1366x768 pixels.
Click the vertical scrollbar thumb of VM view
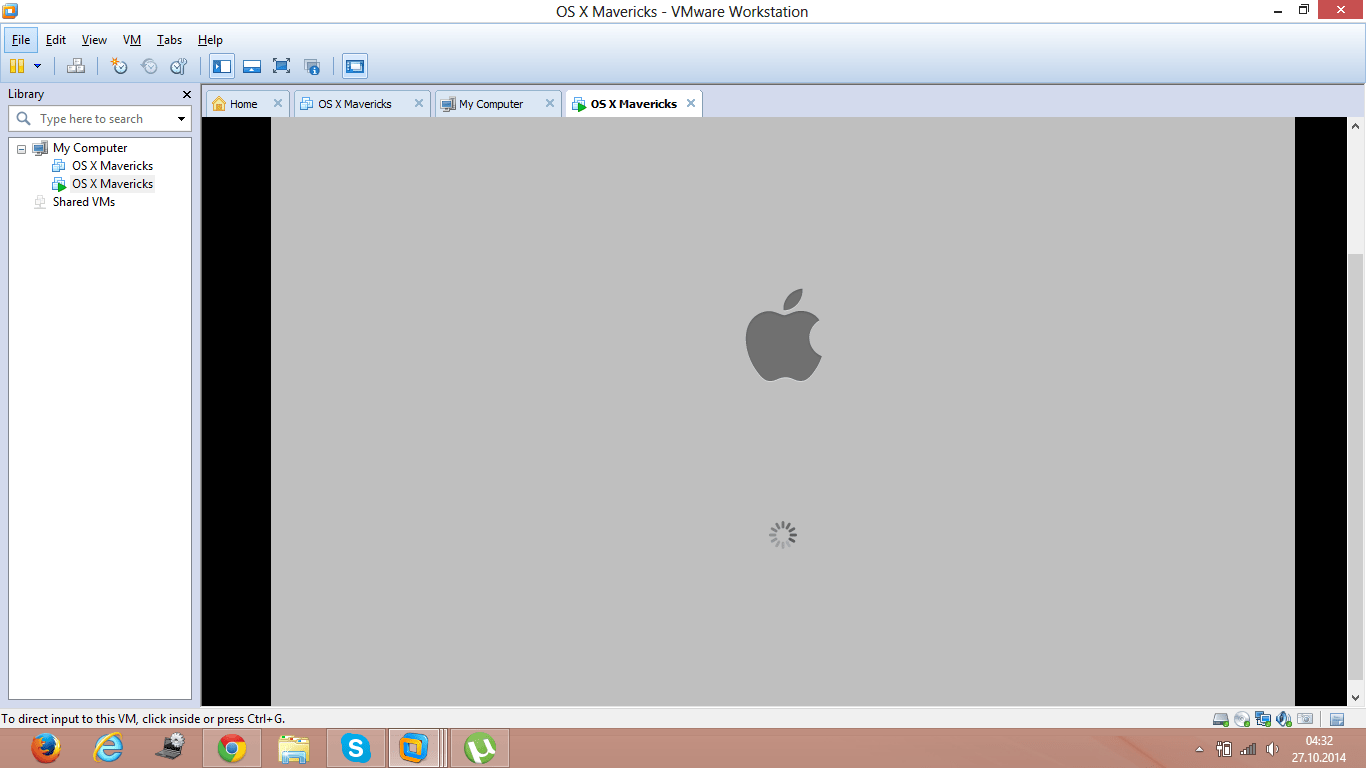coord(1356,466)
